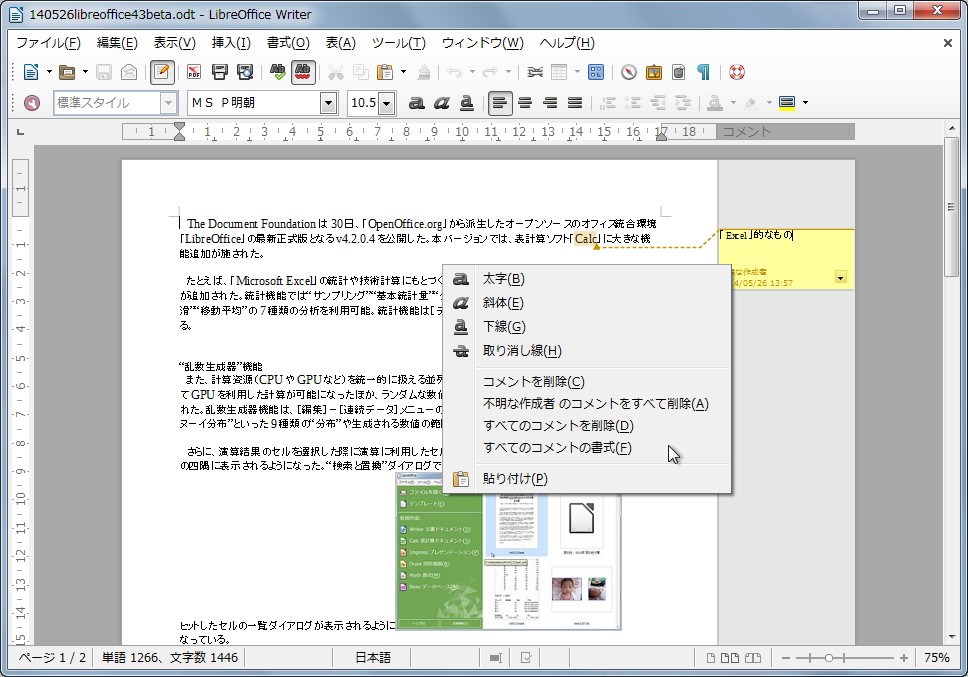Click the Paste clipboard toolbar icon
Screen dimensions: 968x677
385,72
